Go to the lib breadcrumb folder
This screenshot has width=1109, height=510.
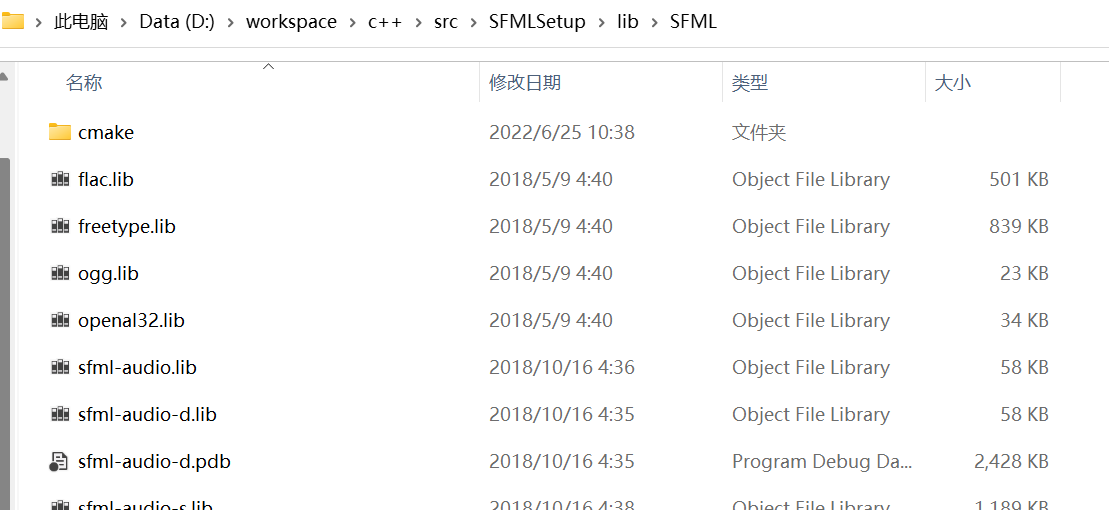coord(627,22)
